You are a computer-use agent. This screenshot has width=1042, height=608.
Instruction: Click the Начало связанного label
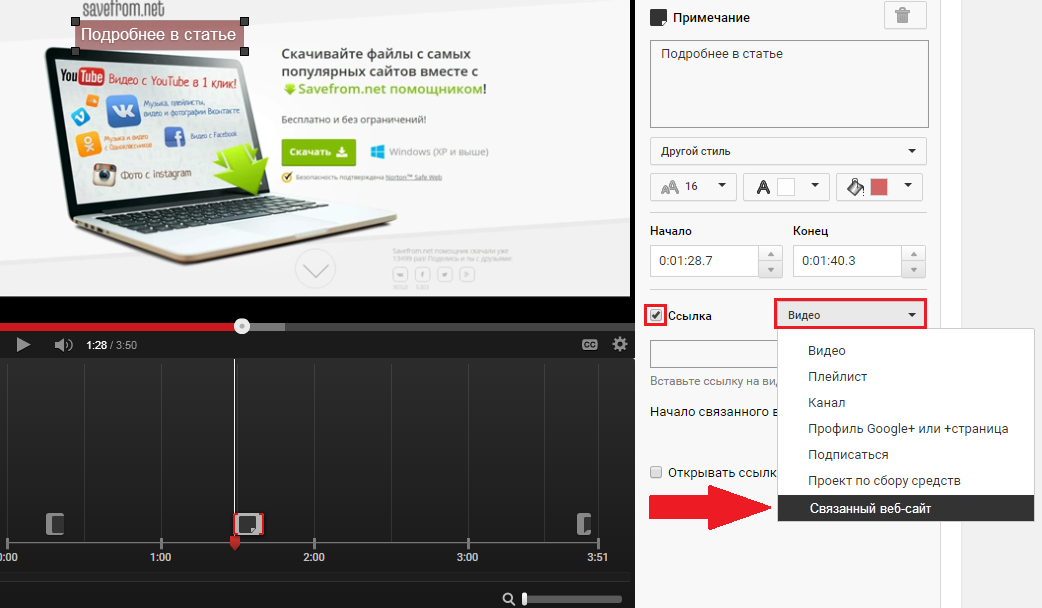(713, 412)
